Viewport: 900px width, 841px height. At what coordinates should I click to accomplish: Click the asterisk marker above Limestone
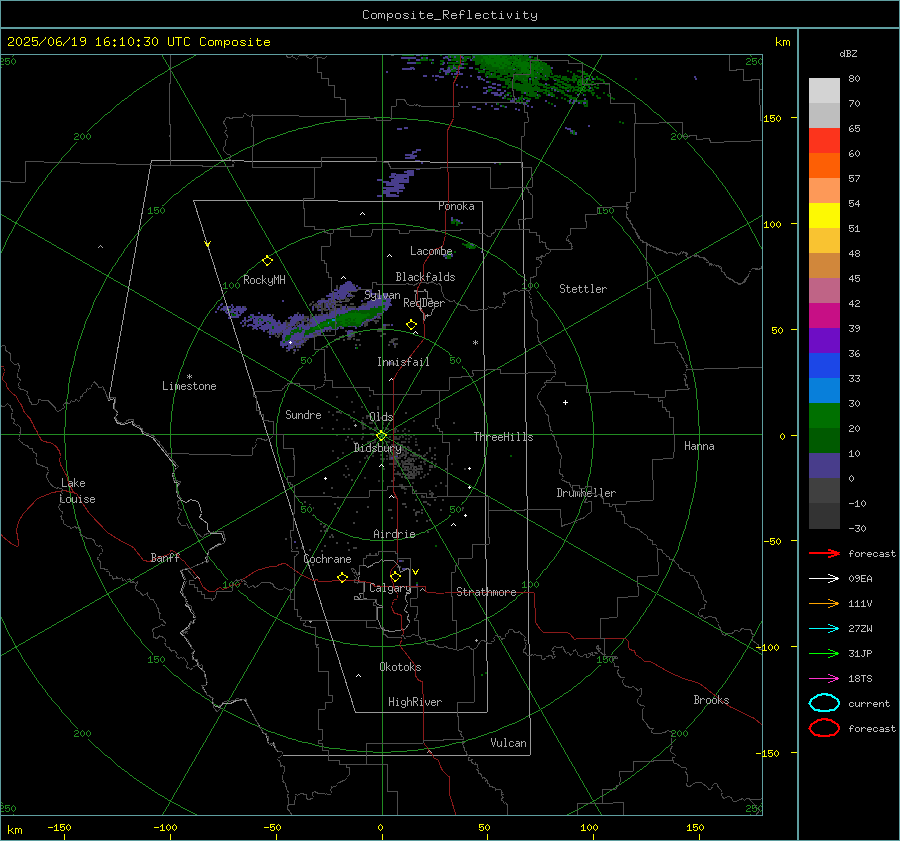[189, 377]
